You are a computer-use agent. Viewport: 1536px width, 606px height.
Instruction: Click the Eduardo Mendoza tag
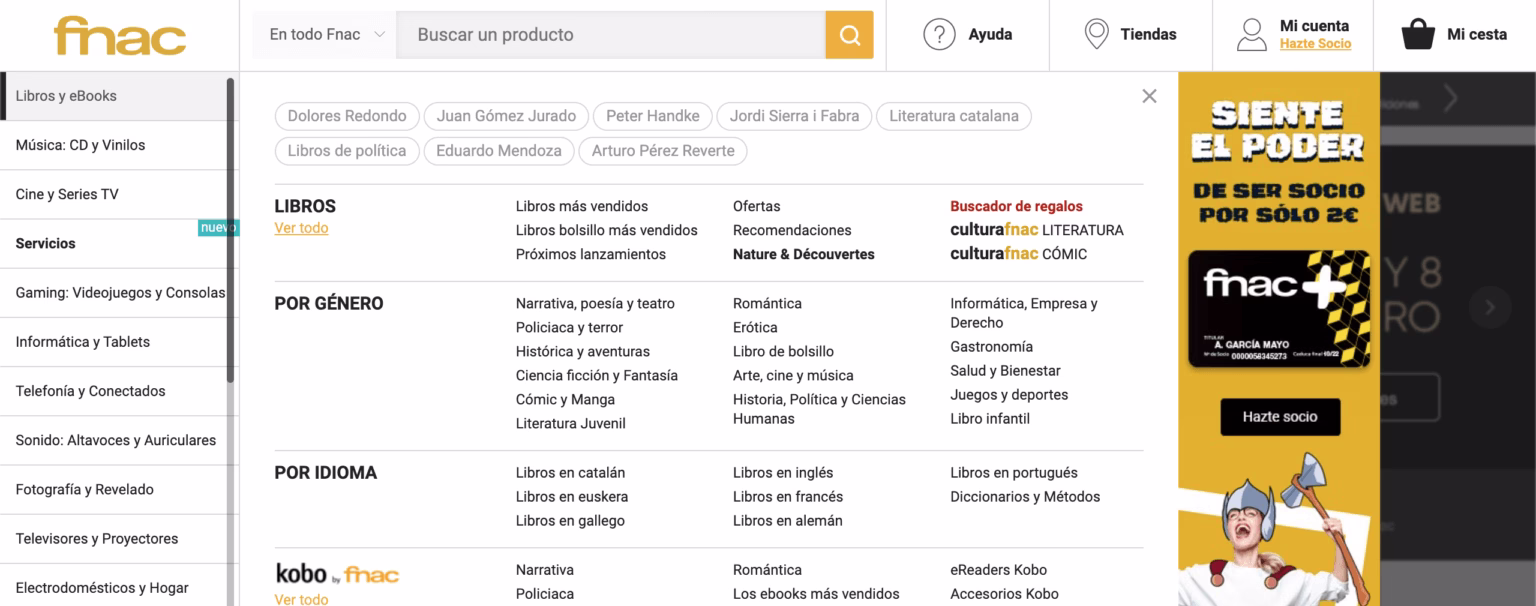click(x=499, y=151)
